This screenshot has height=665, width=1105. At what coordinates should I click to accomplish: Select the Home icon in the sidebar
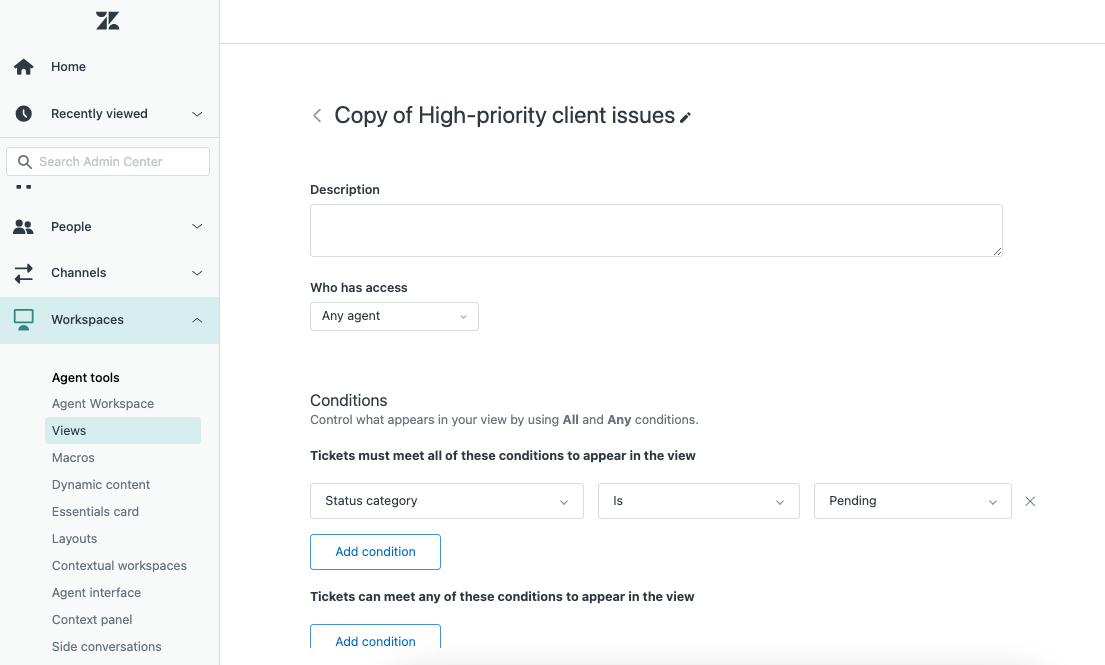(23, 66)
